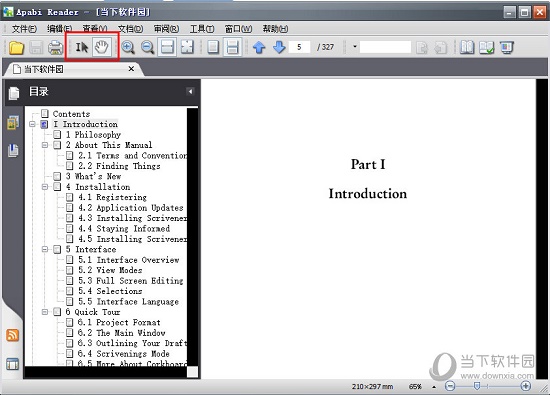The height and width of the screenshot is (395, 550).
Task: Open the 查看 menu
Action: click(95, 29)
